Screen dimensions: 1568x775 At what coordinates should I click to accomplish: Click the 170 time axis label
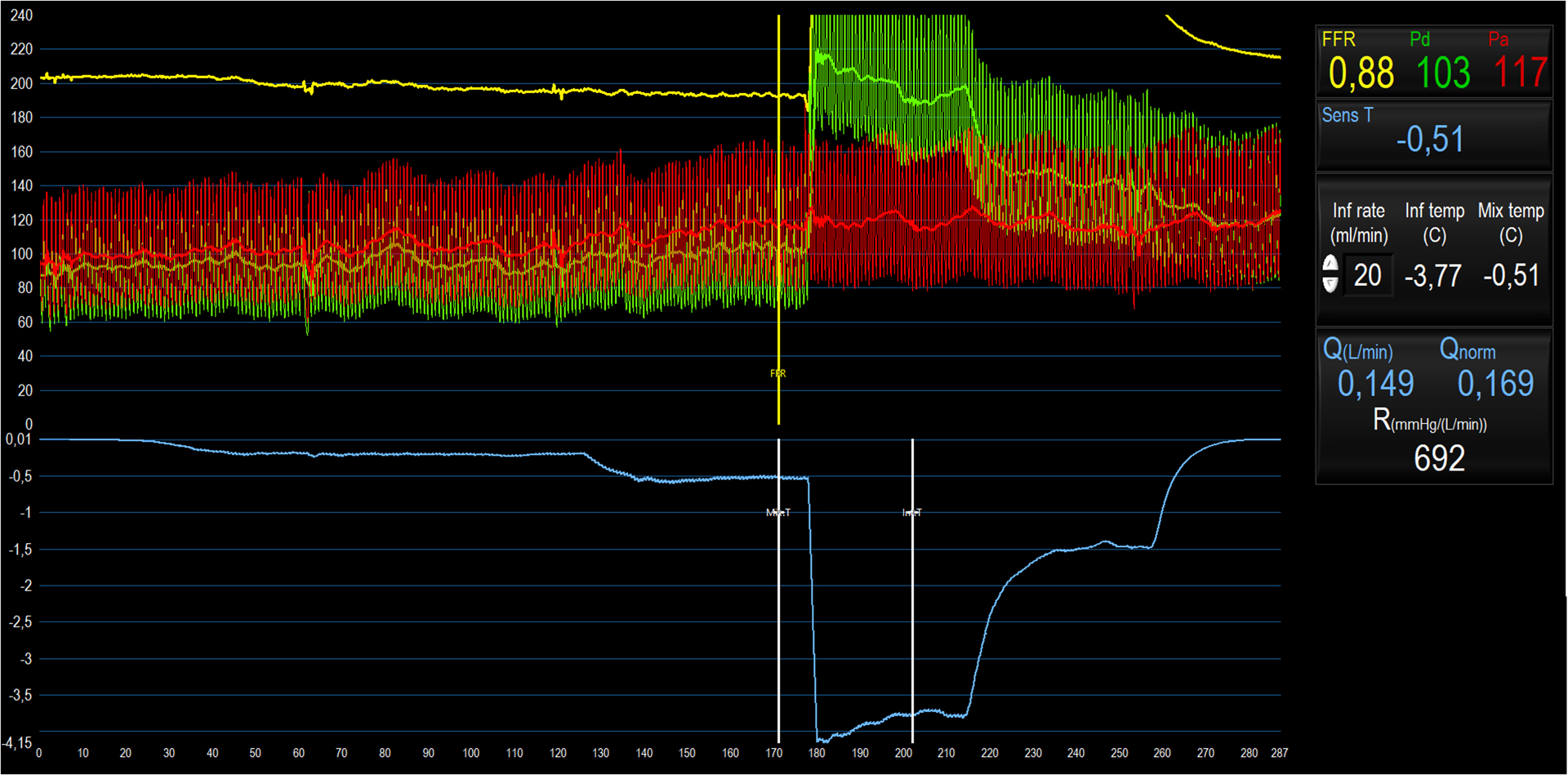pyautogui.click(x=773, y=753)
